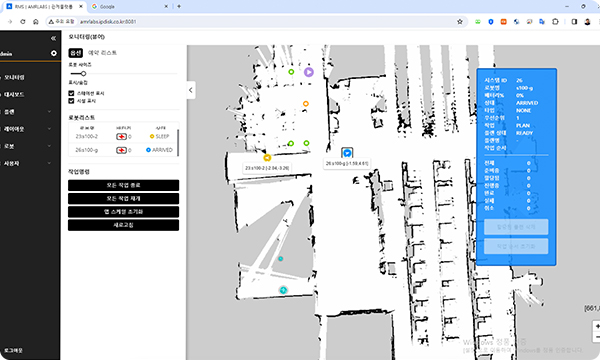Click the 새로고침 button
The height and width of the screenshot is (360, 600).
(123, 225)
